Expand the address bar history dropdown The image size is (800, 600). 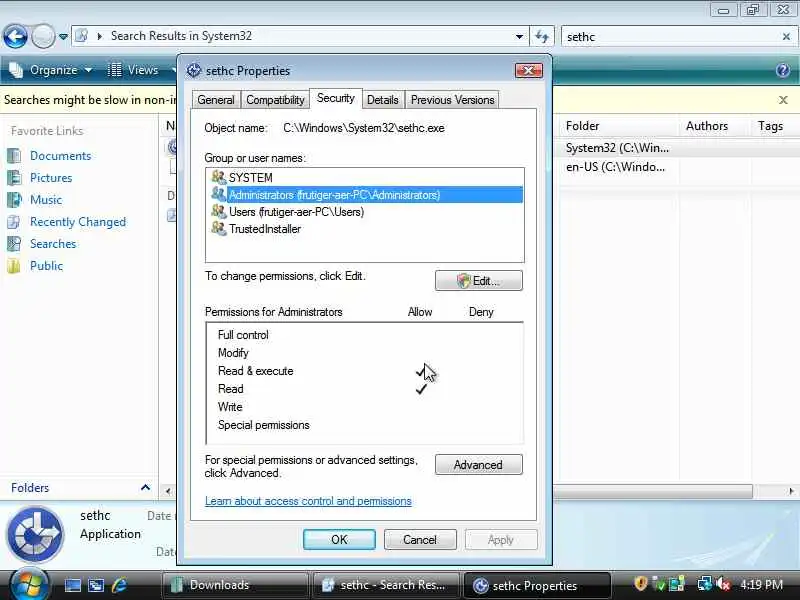click(x=519, y=37)
